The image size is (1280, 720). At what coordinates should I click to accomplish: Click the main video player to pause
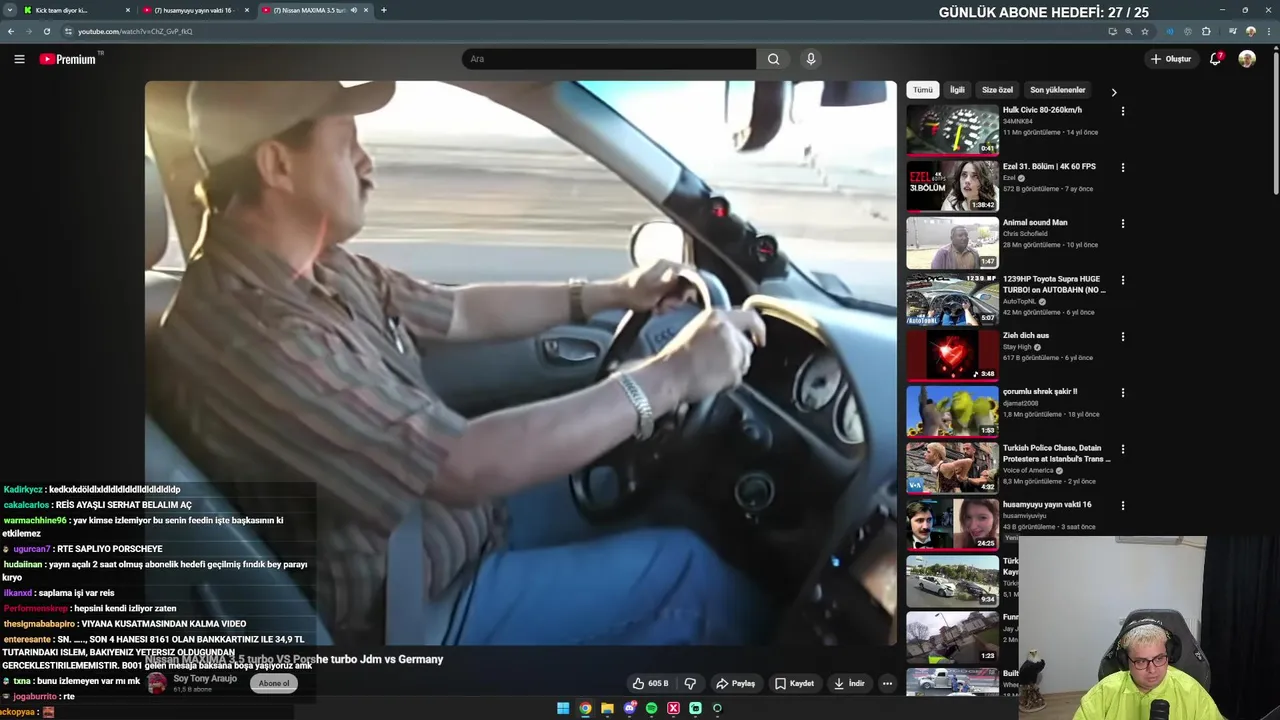520,362
